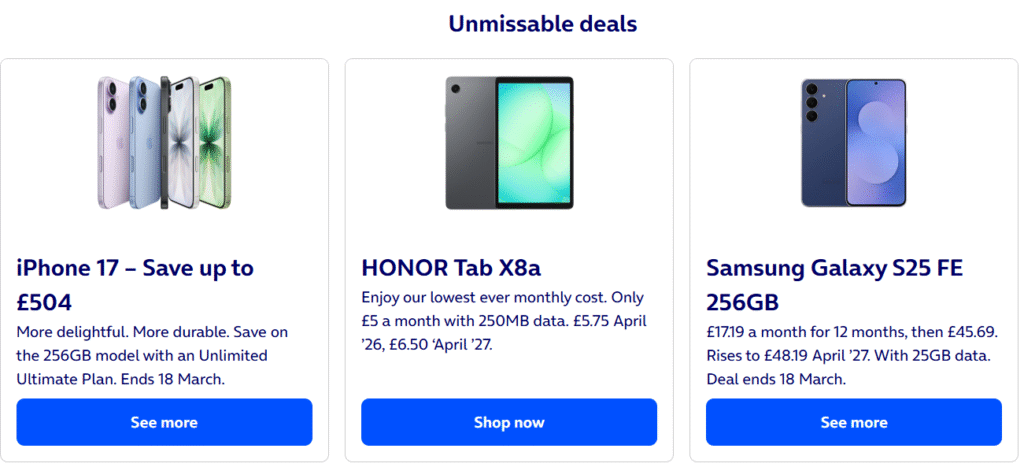Click the HONOR tablet product image
Screen dimensions: 1024x467
click(x=509, y=142)
